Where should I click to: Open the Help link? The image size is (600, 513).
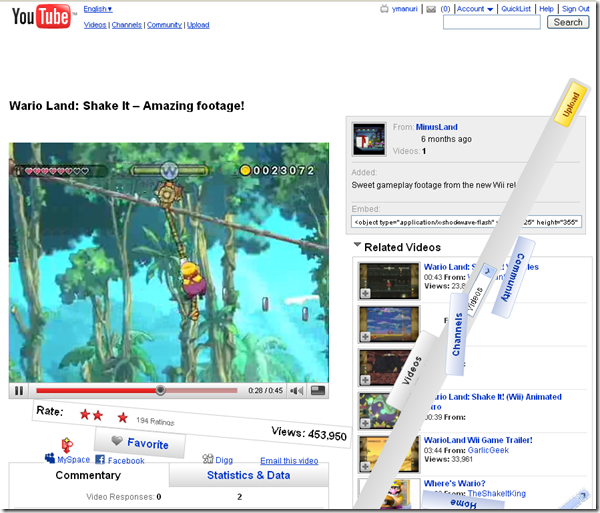pyautogui.click(x=546, y=9)
